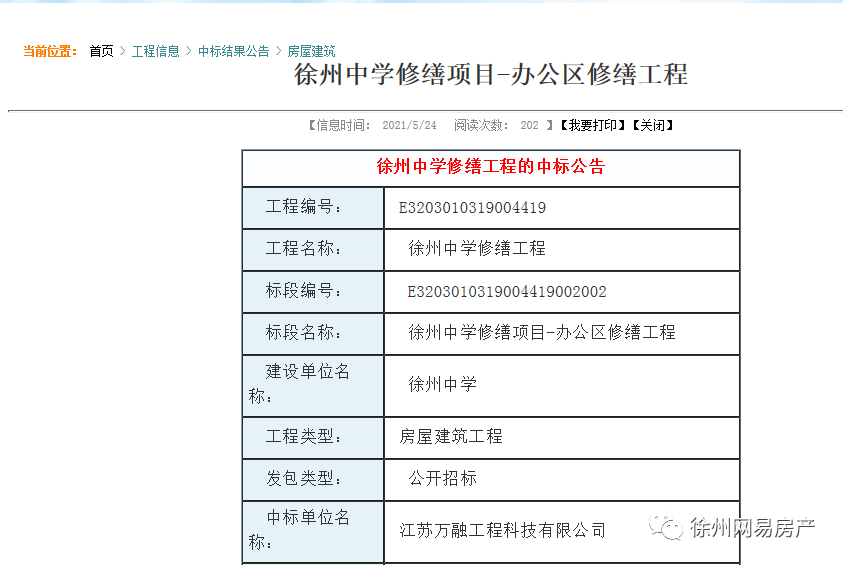Click the 当前位置 label
Image resolution: width=843 pixels, height=565 pixels.
point(50,51)
